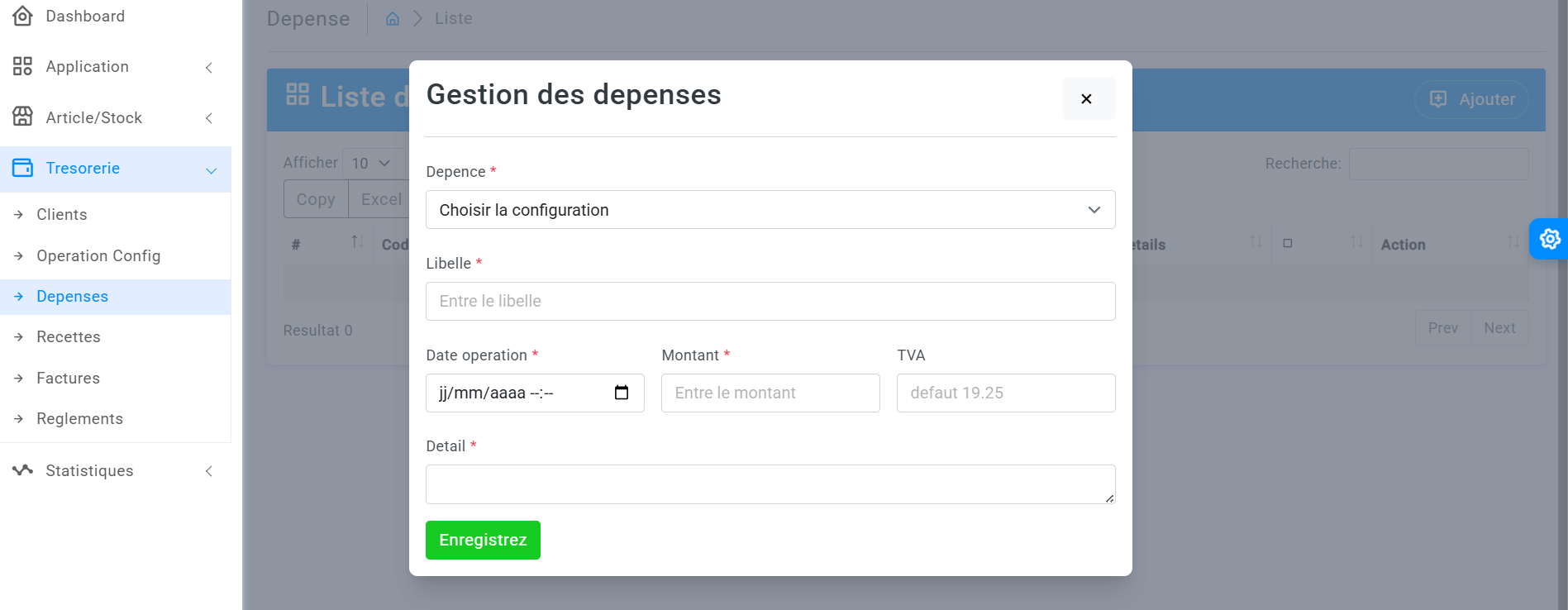Screen dimensions: 1568x610
Task: Expand the Statistiques menu chevron
Action: point(209,471)
